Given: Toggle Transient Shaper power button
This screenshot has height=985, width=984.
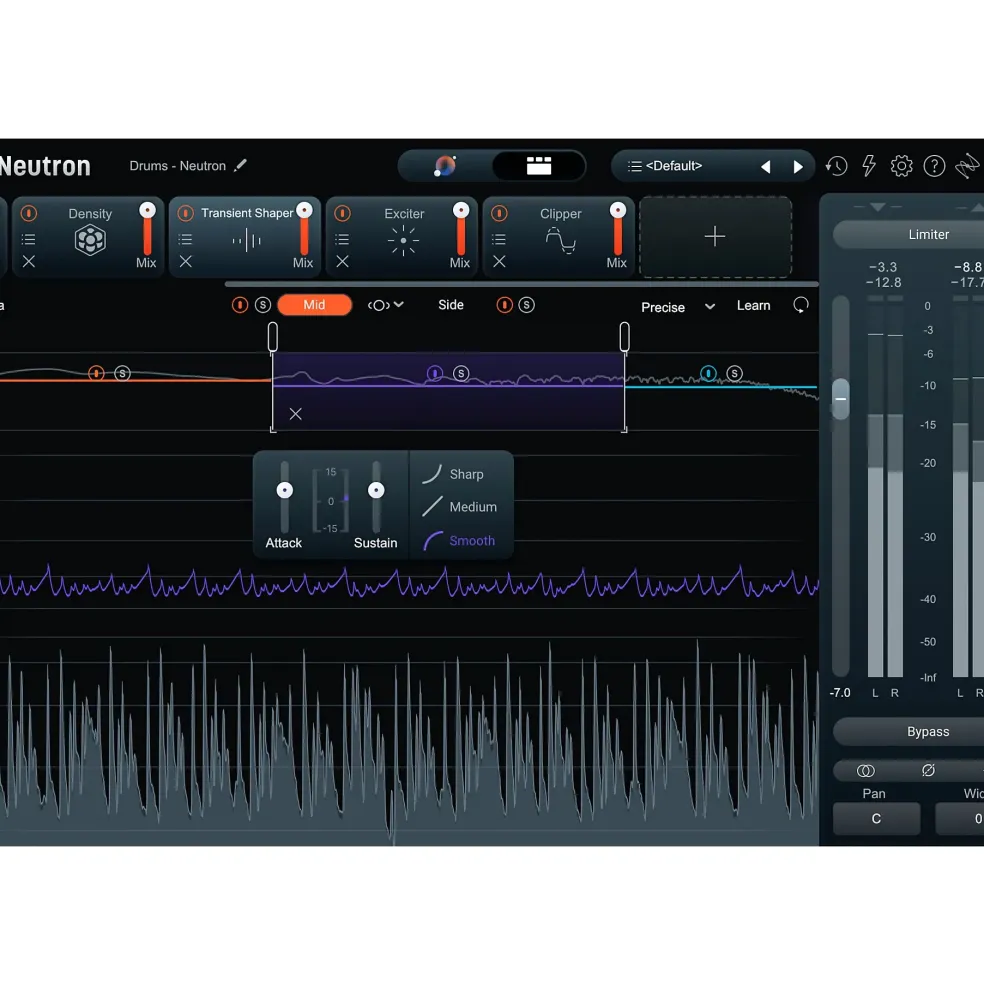Looking at the screenshot, I should (x=185, y=214).
